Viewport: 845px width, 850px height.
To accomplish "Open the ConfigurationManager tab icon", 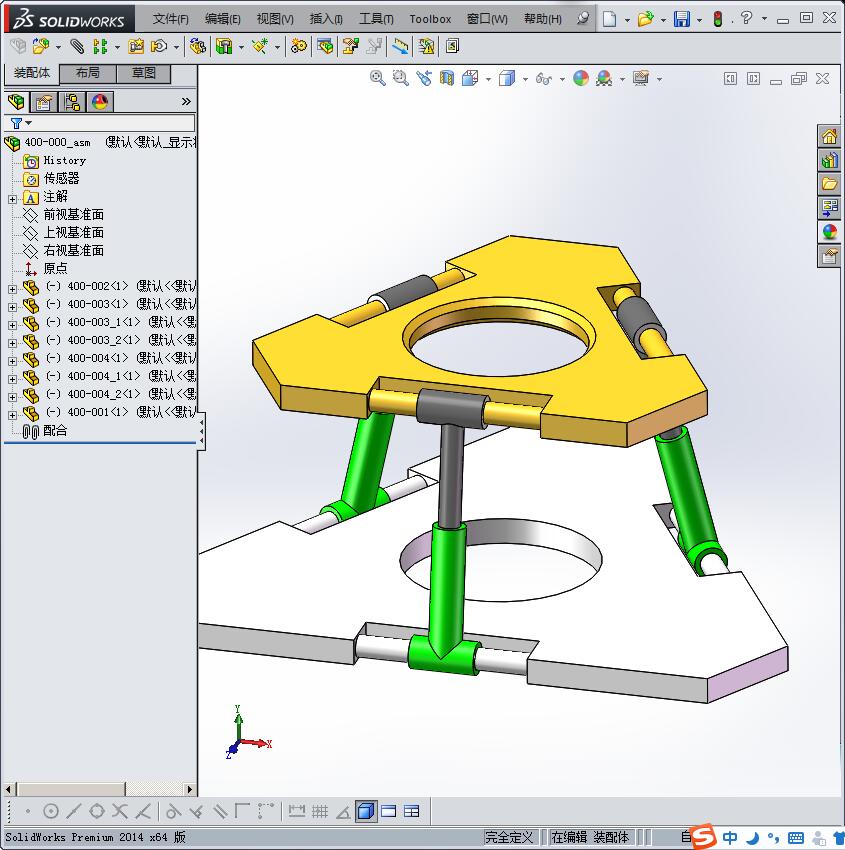I will pos(72,102).
